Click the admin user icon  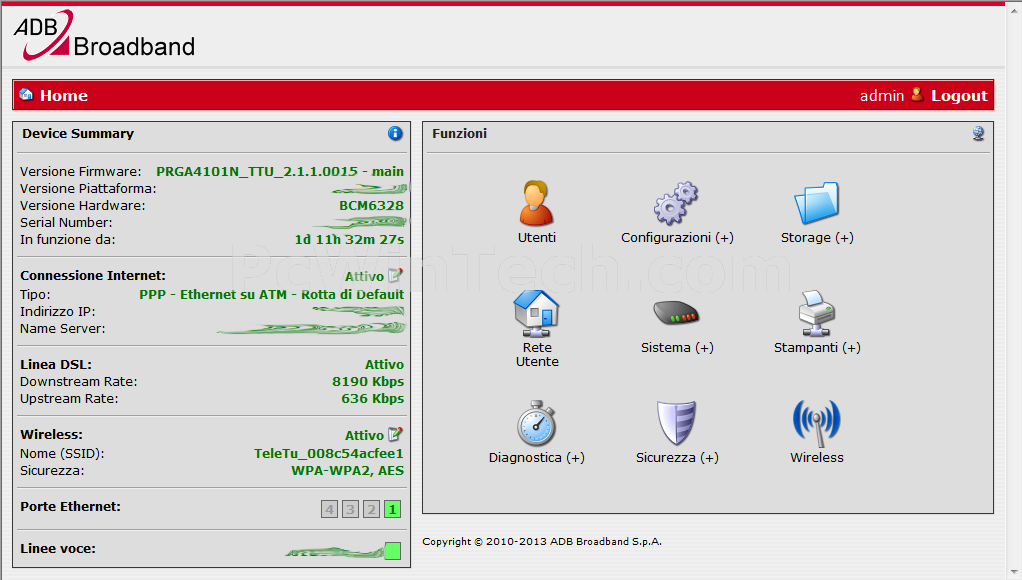point(917,94)
